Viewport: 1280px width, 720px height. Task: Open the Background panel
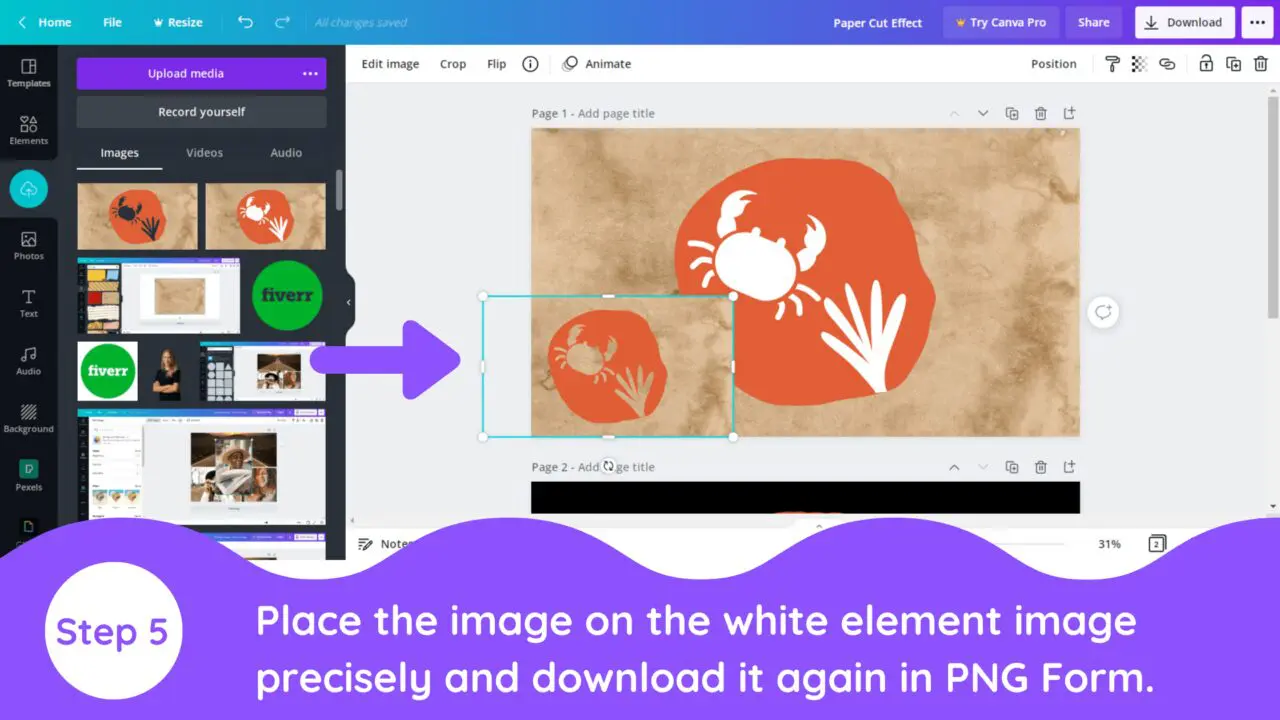(28, 416)
